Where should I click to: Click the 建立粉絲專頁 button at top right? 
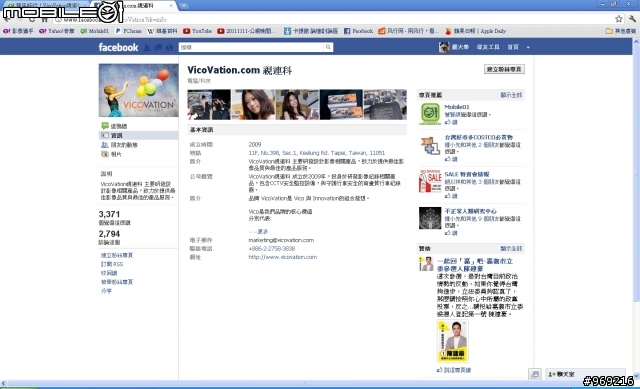(504, 69)
